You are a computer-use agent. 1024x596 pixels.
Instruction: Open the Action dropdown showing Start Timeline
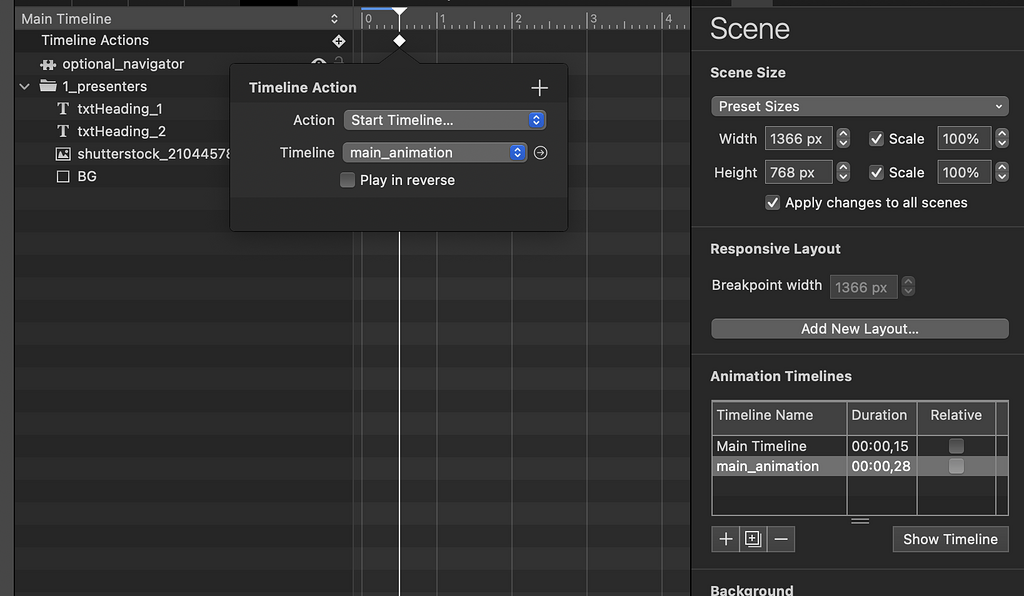(445, 120)
